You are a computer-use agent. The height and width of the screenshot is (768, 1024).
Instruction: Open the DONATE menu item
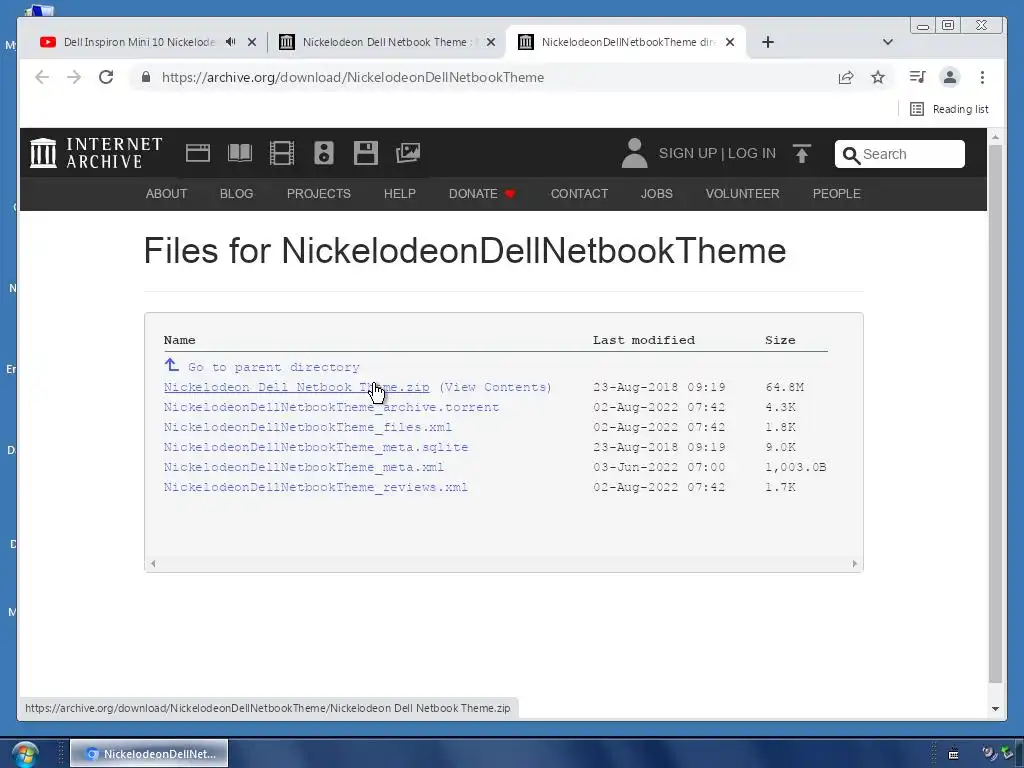(482, 194)
